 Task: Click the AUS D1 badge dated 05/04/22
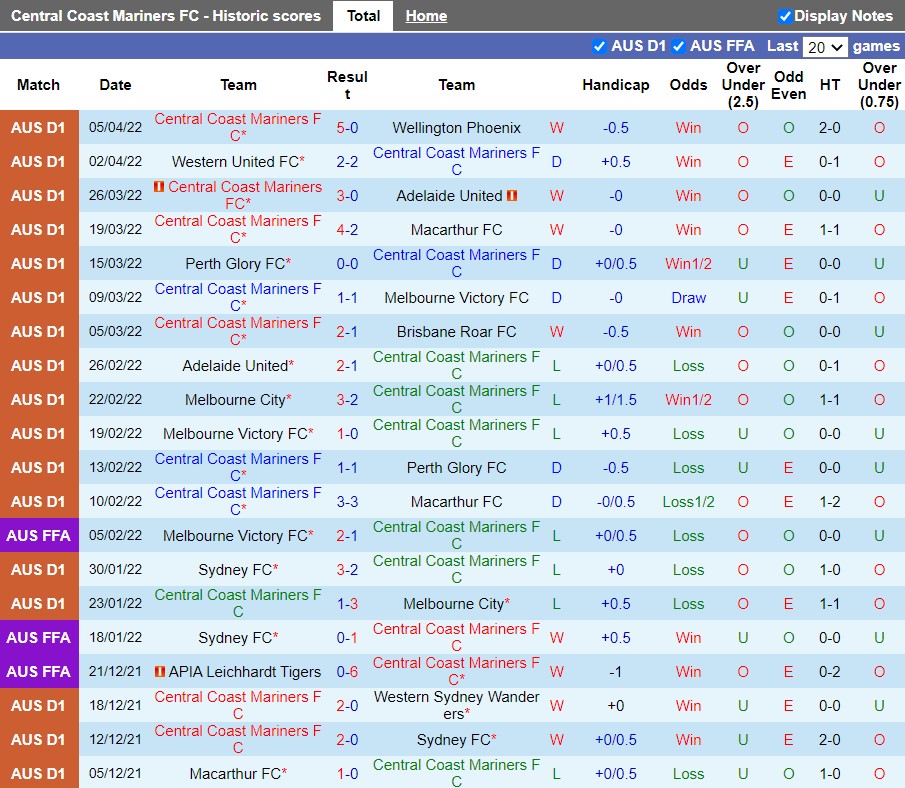pyautogui.click(x=39, y=128)
